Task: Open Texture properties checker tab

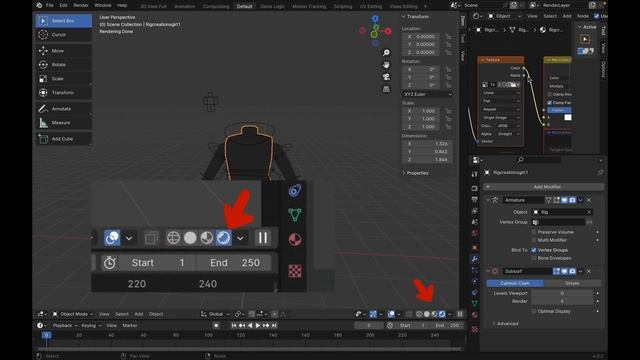Action: pos(474,329)
